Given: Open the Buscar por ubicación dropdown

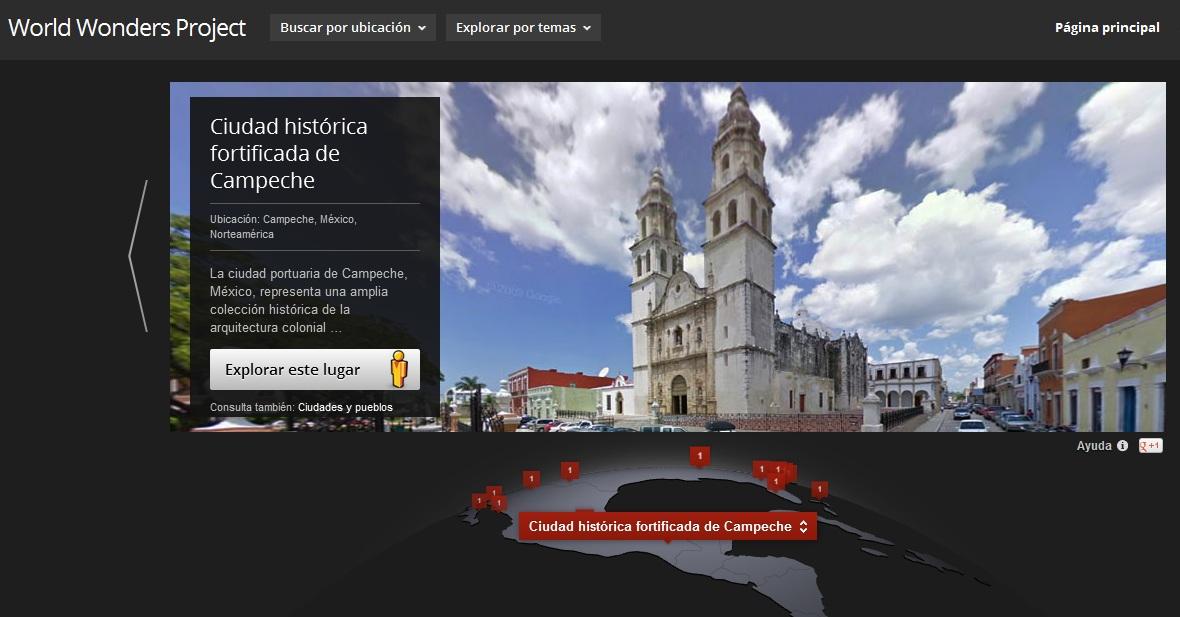Looking at the screenshot, I should (353, 28).
